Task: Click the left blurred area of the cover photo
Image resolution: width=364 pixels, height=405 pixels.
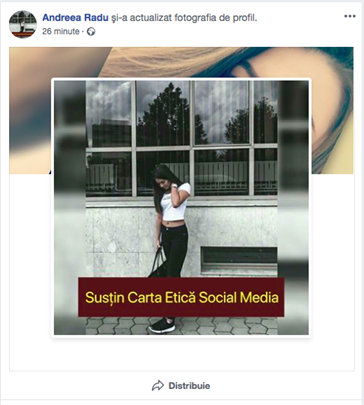Action: (30, 110)
